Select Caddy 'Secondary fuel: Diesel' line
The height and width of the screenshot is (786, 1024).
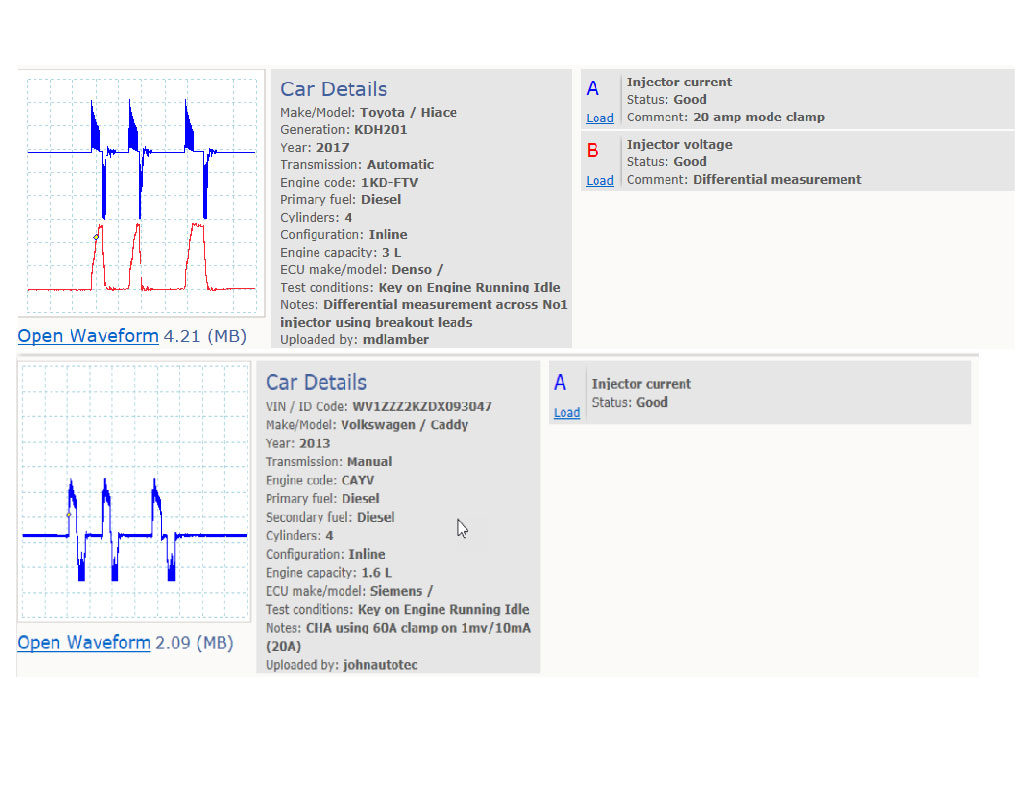[330, 517]
